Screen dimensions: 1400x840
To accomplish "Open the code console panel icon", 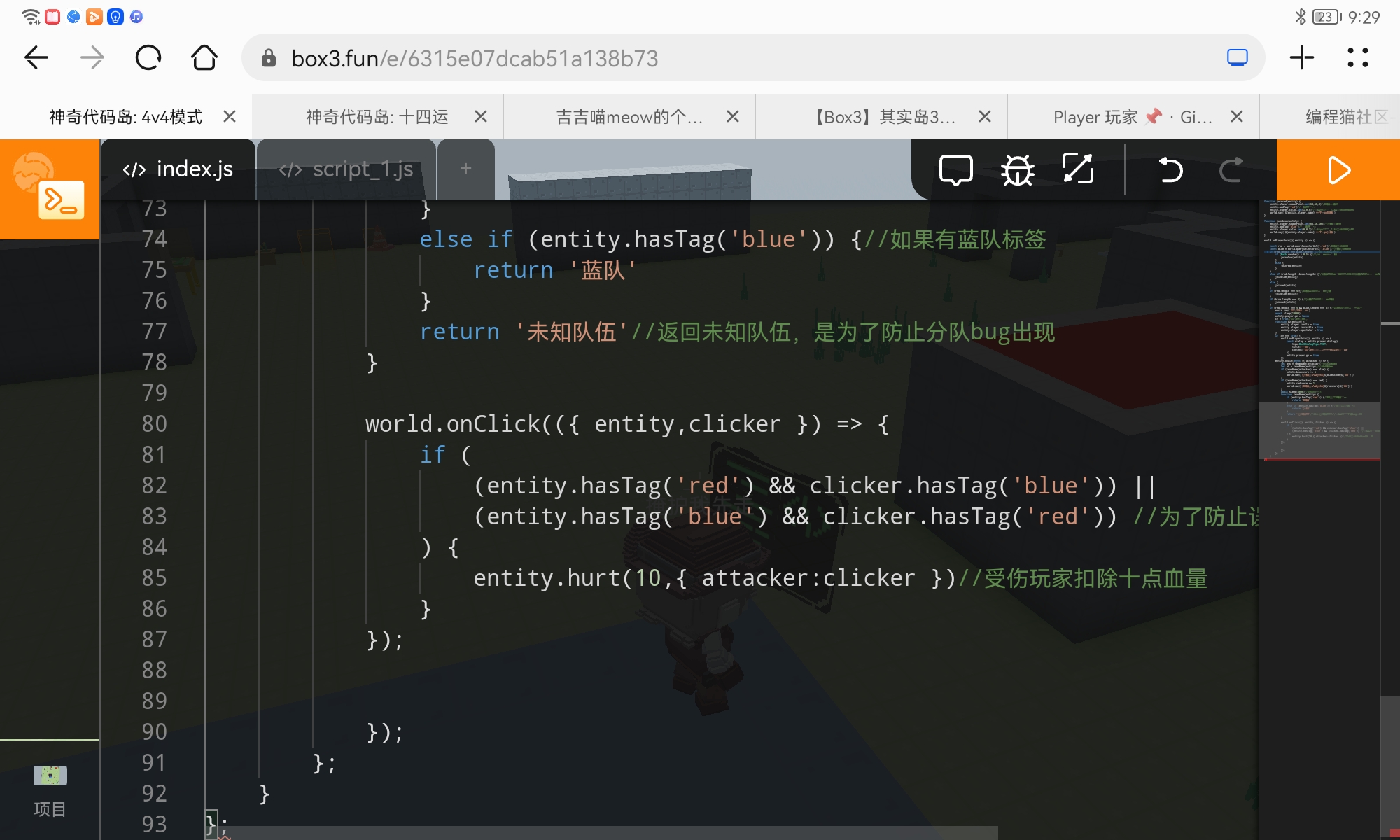I will click(x=50, y=189).
